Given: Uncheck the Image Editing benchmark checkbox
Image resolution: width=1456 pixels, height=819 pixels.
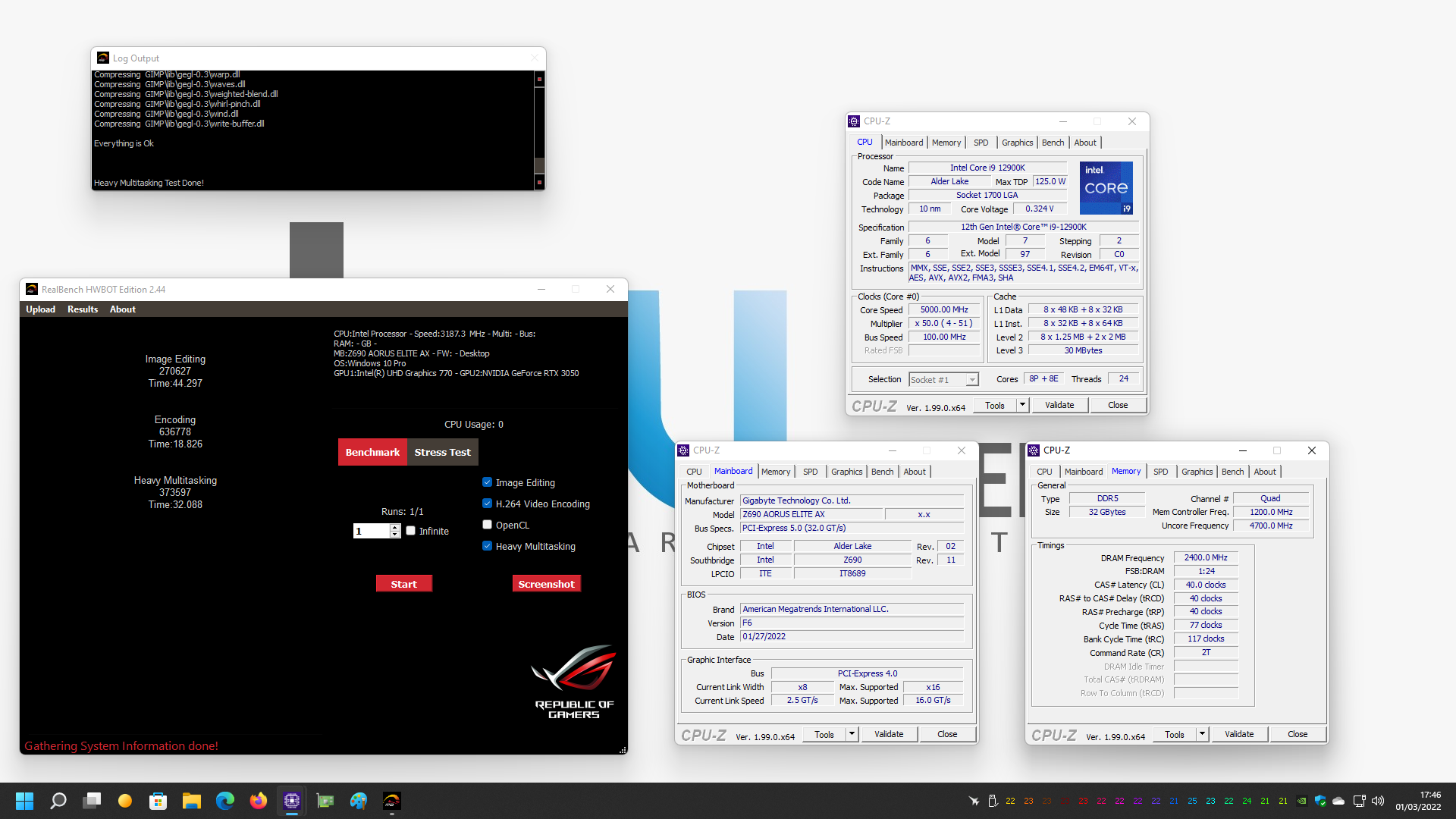Looking at the screenshot, I should (487, 482).
